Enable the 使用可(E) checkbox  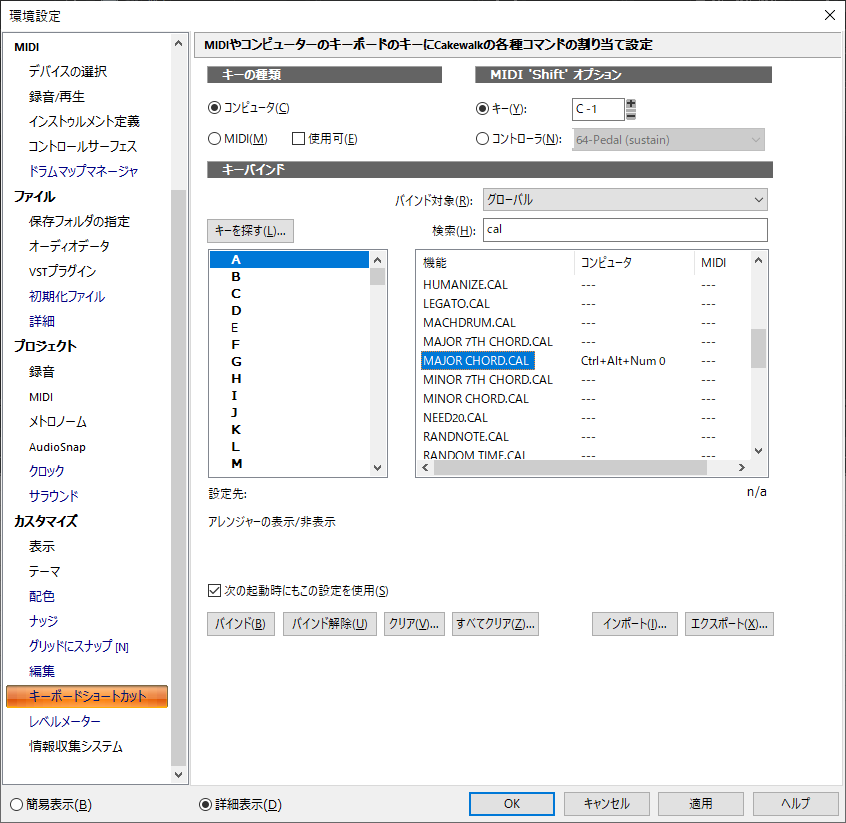point(298,139)
